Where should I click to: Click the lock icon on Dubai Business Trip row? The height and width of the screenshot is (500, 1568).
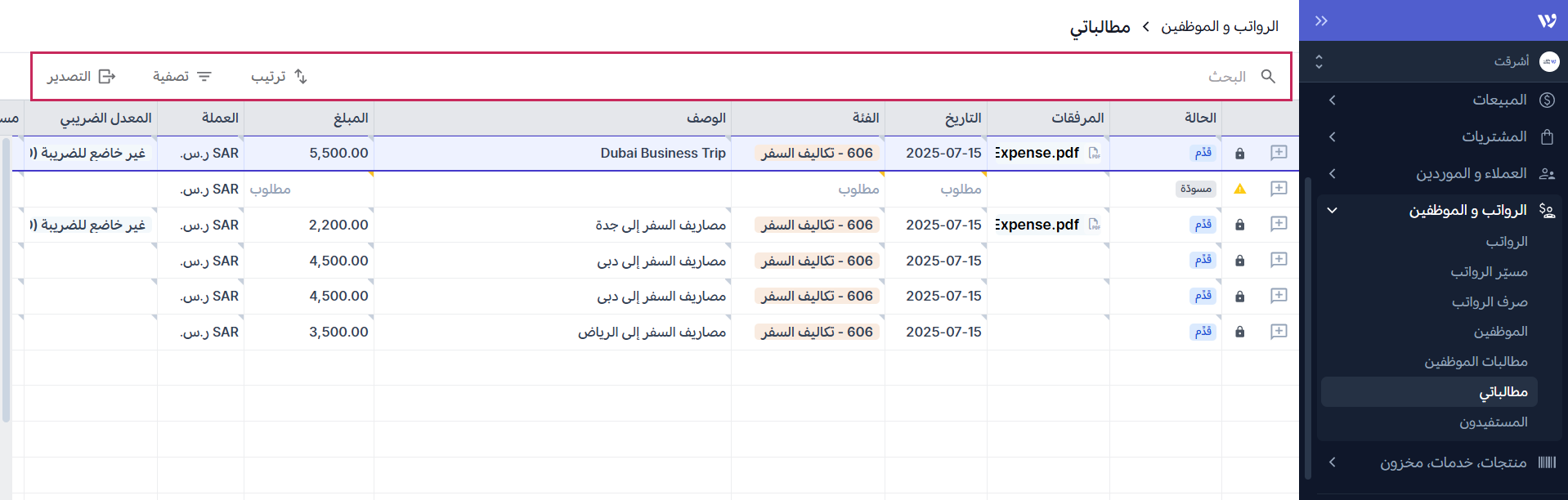1239,154
